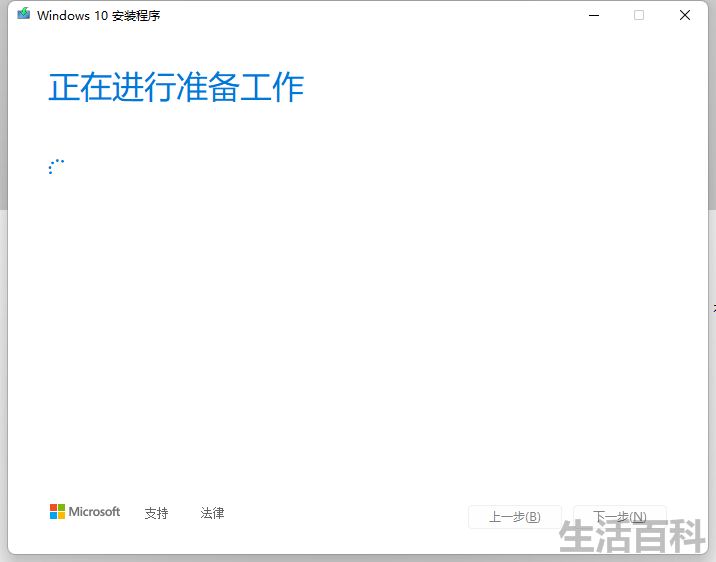Open the 法律 legal link
Viewport: 716px width, 562px height.
pos(212,513)
